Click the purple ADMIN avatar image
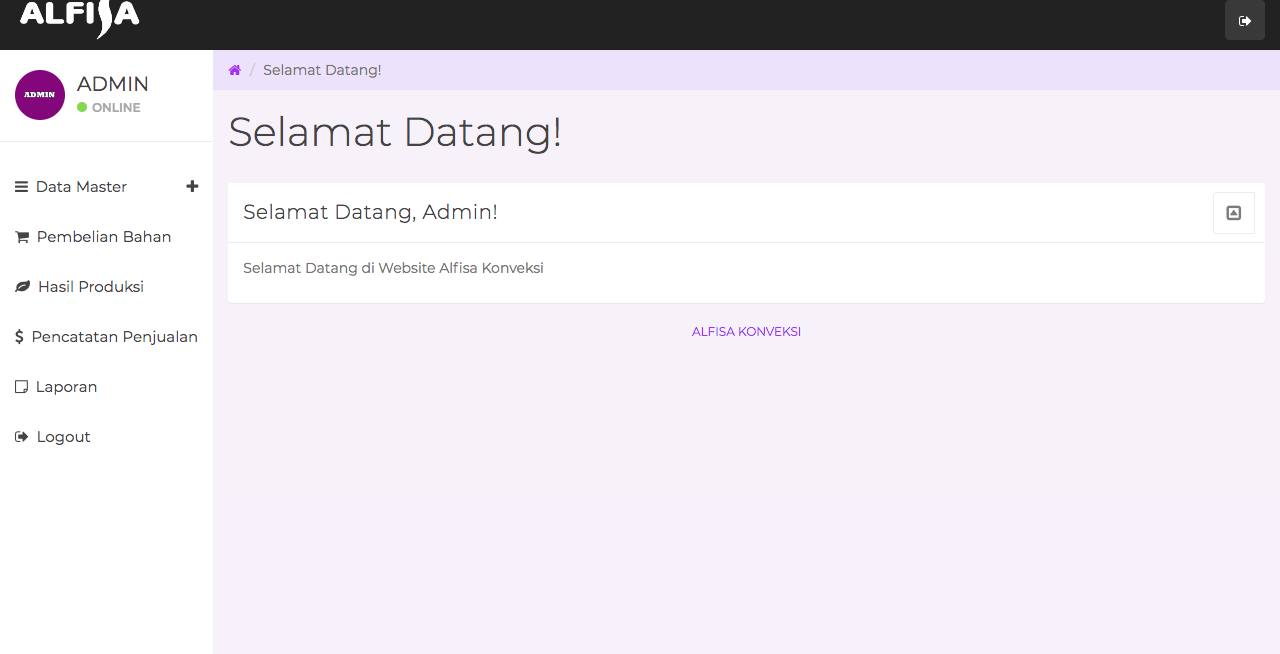Viewport: 1280px width, 654px height. click(40, 95)
